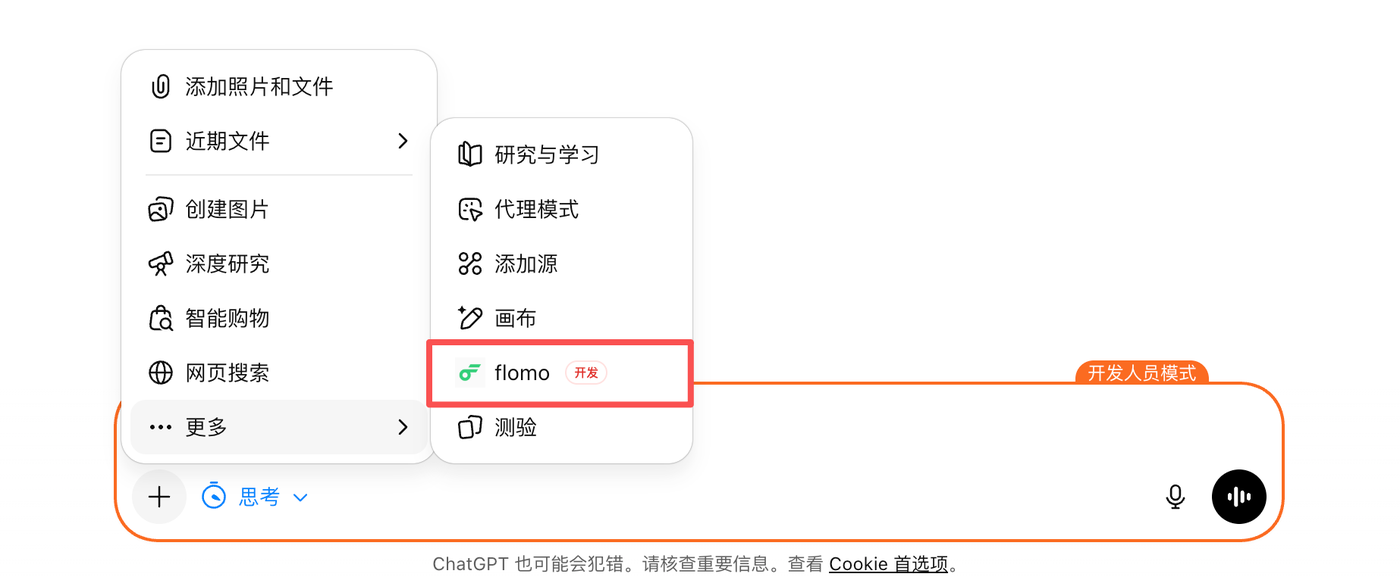Activate the microphone for voice input
This screenshot has height=580, width=1400.
click(1175, 496)
